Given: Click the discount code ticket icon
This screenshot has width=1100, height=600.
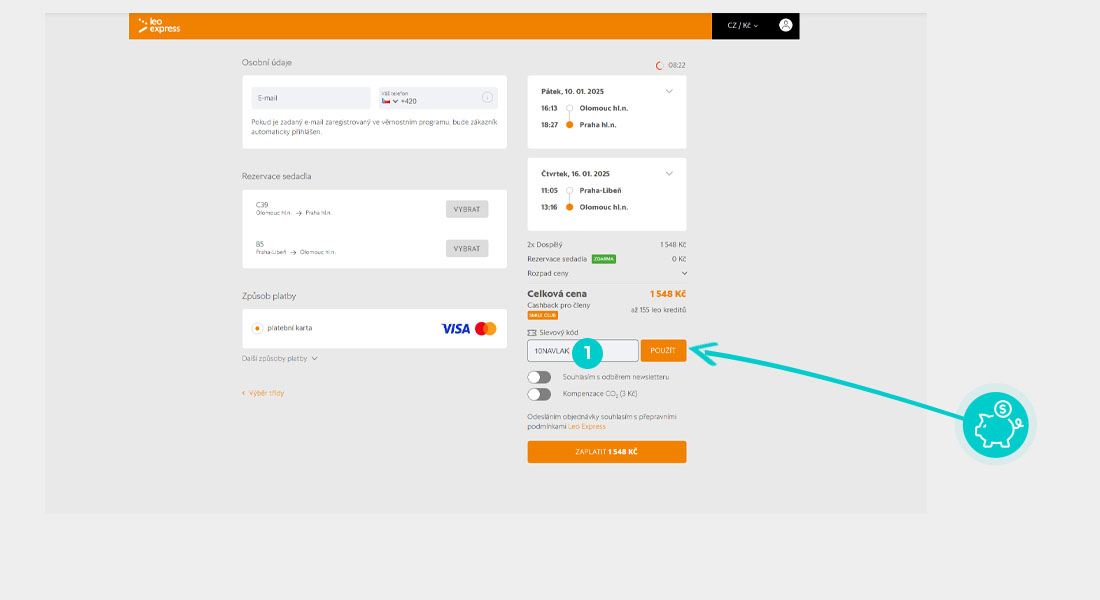Looking at the screenshot, I should (531, 331).
